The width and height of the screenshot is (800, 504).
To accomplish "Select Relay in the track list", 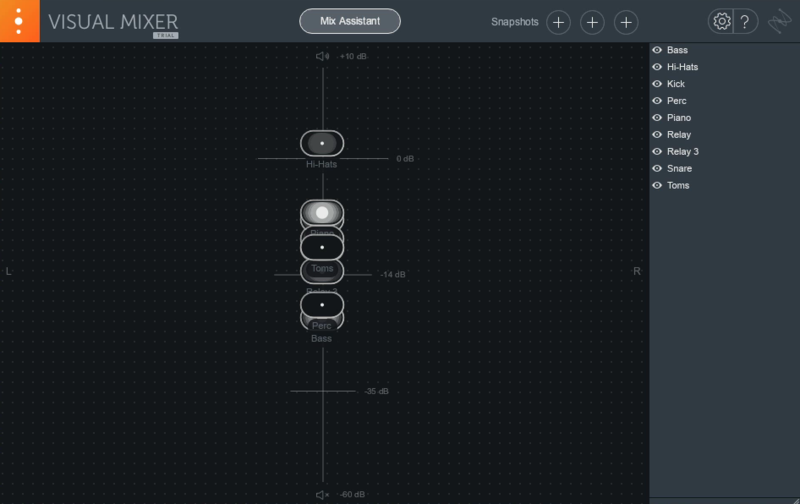I will (679, 135).
